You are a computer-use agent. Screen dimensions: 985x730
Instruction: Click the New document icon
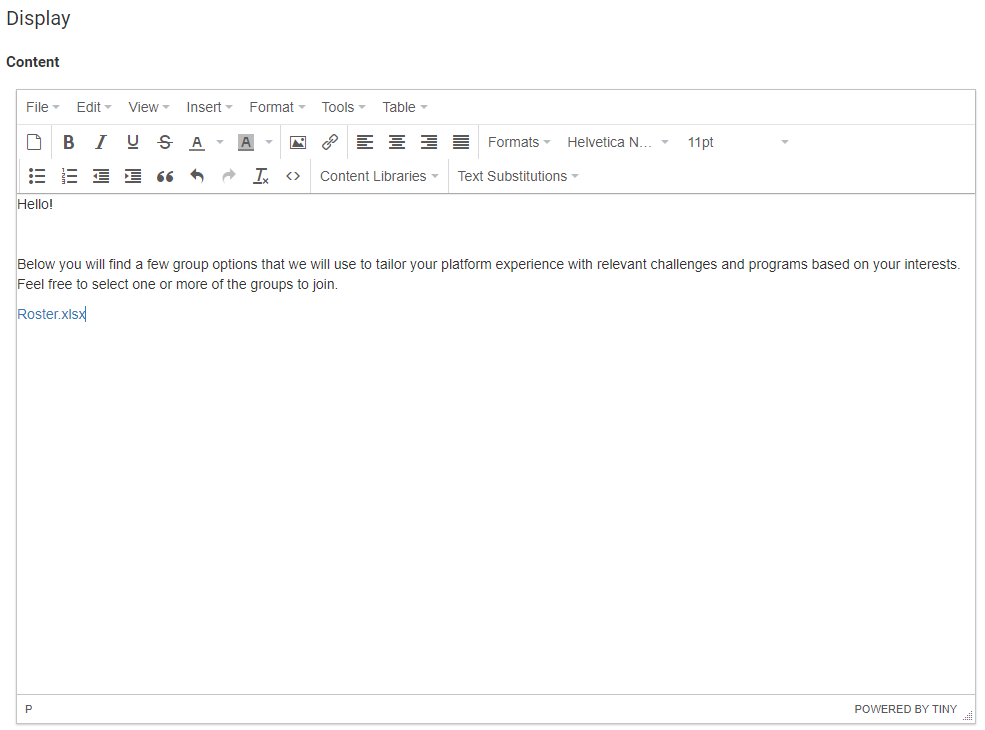coord(34,142)
